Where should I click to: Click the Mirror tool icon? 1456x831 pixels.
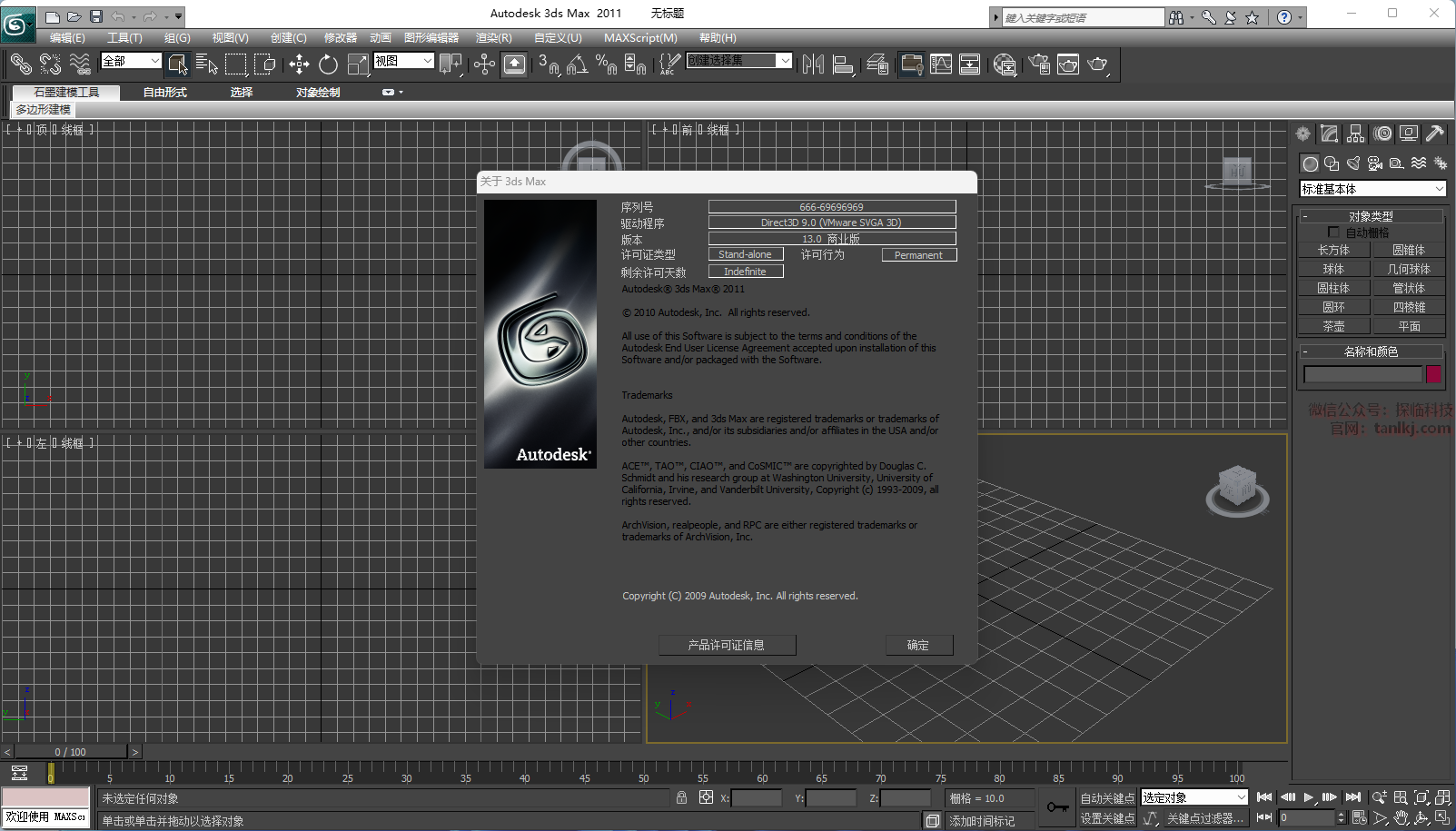pos(813,64)
